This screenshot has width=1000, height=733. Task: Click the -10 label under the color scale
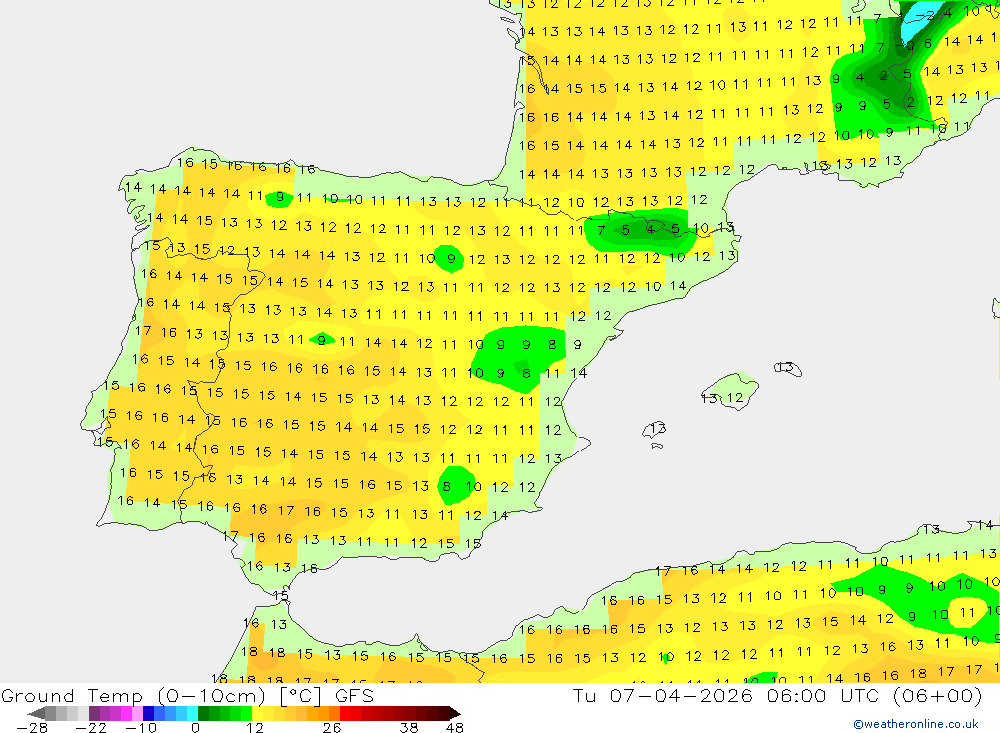[141, 728]
